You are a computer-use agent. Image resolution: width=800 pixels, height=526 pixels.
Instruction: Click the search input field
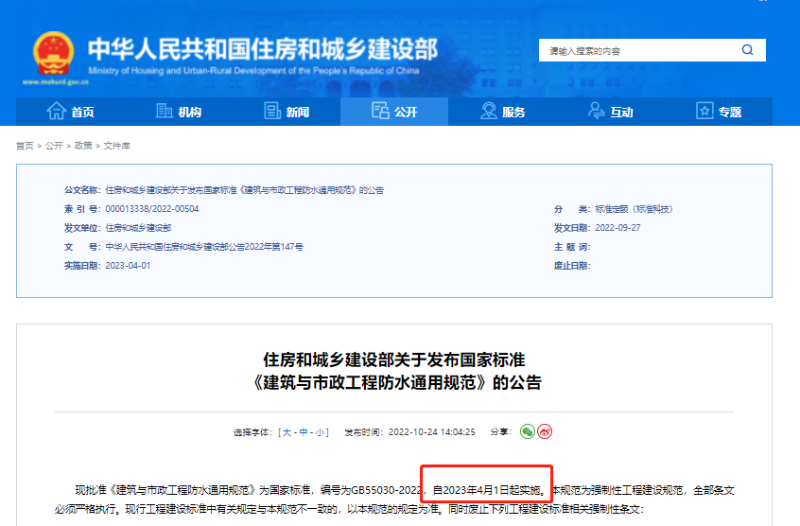pyautogui.click(x=635, y=50)
